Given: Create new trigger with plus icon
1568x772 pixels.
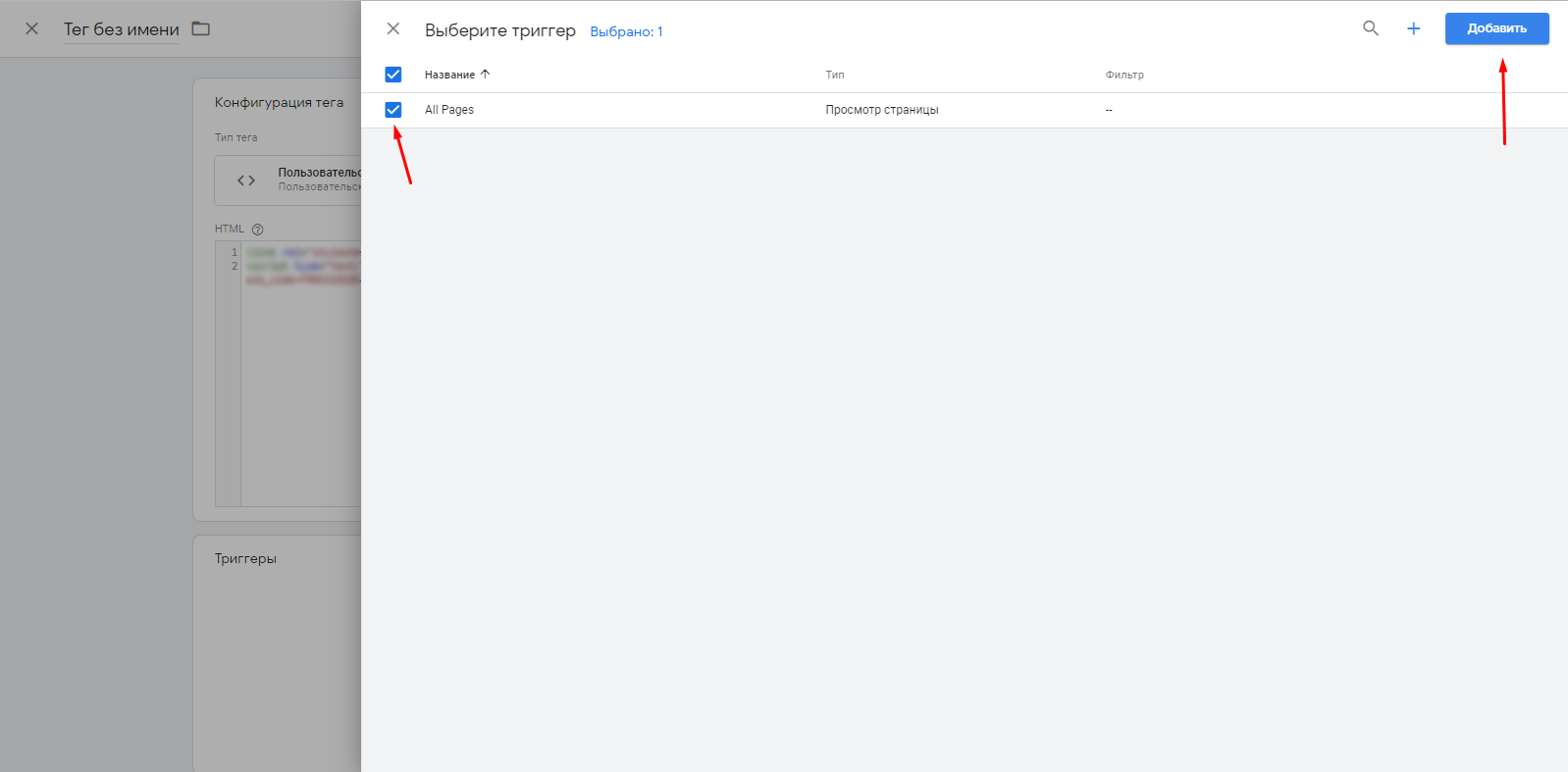Looking at the screenshot, I should coord(1413,28).
